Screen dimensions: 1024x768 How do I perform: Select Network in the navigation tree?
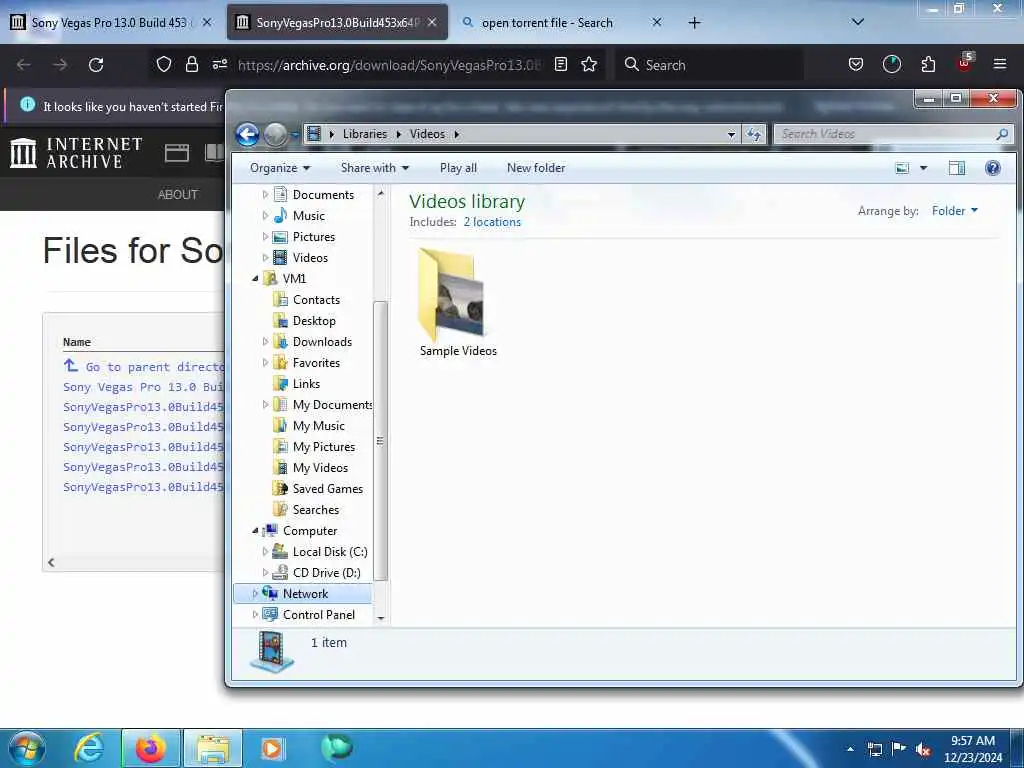[x=305, y=594]
